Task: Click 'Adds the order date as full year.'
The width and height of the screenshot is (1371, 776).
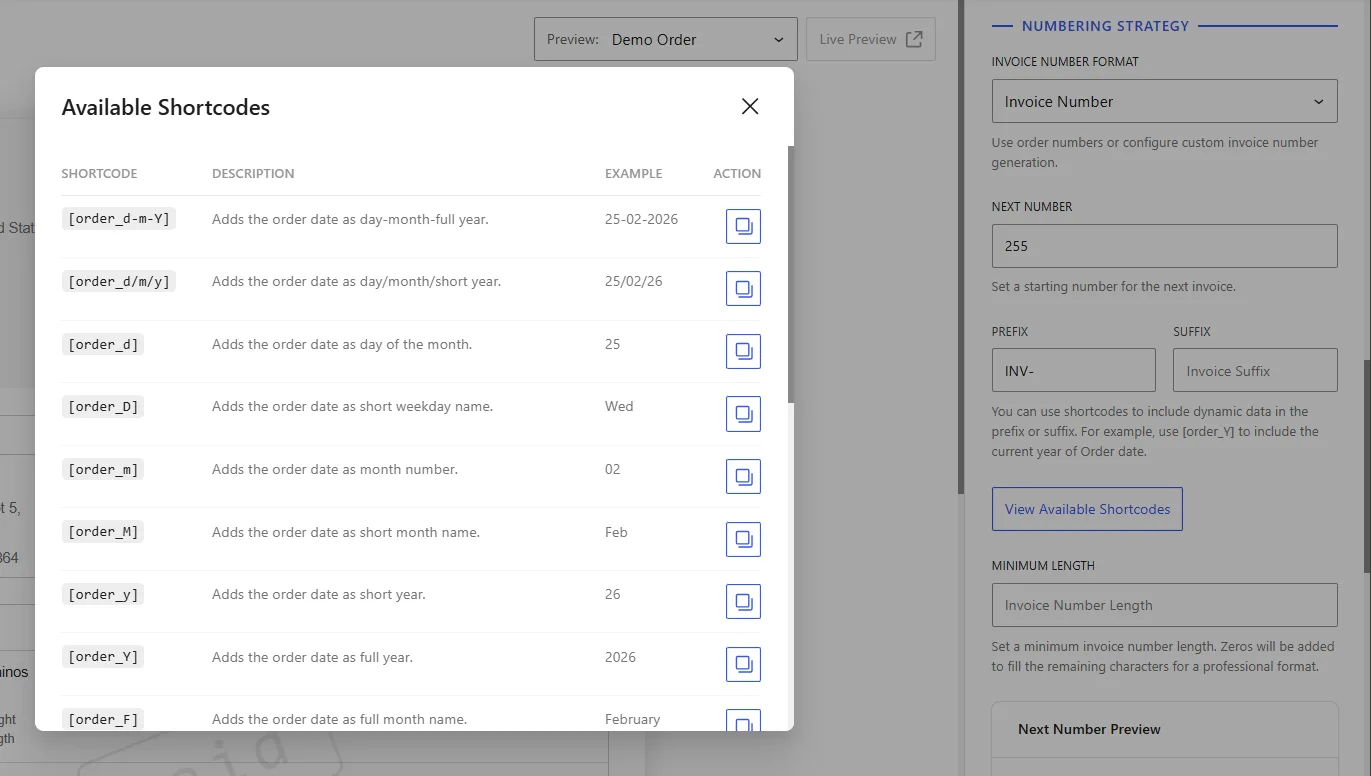Action: tap(312, 657)
